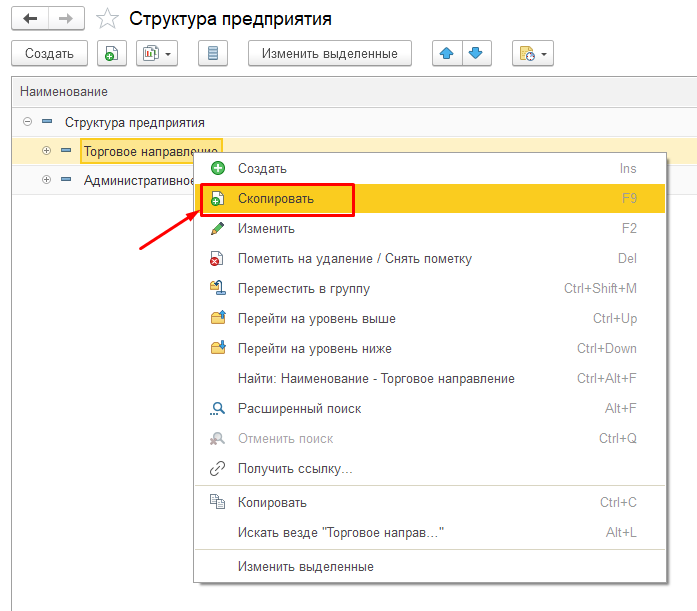Choose Перейти на уровень ниже

430,348
